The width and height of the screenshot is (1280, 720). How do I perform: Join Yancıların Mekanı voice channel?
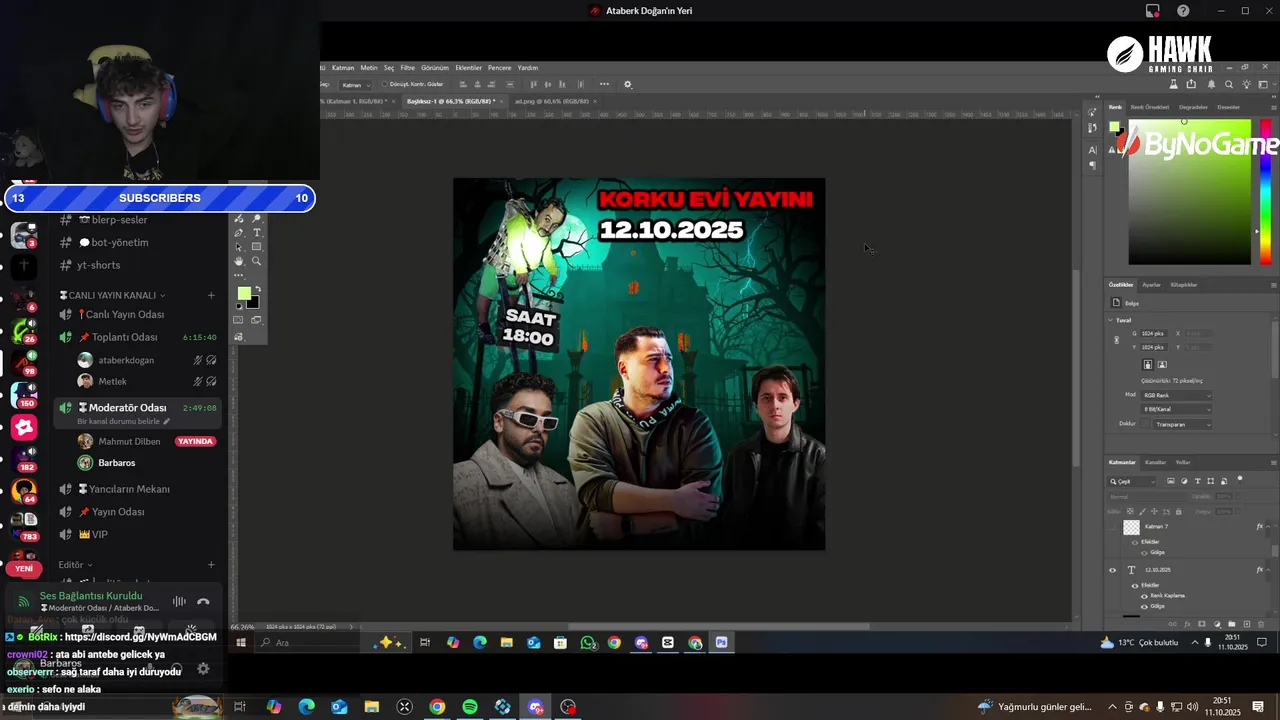click(129, 489)
